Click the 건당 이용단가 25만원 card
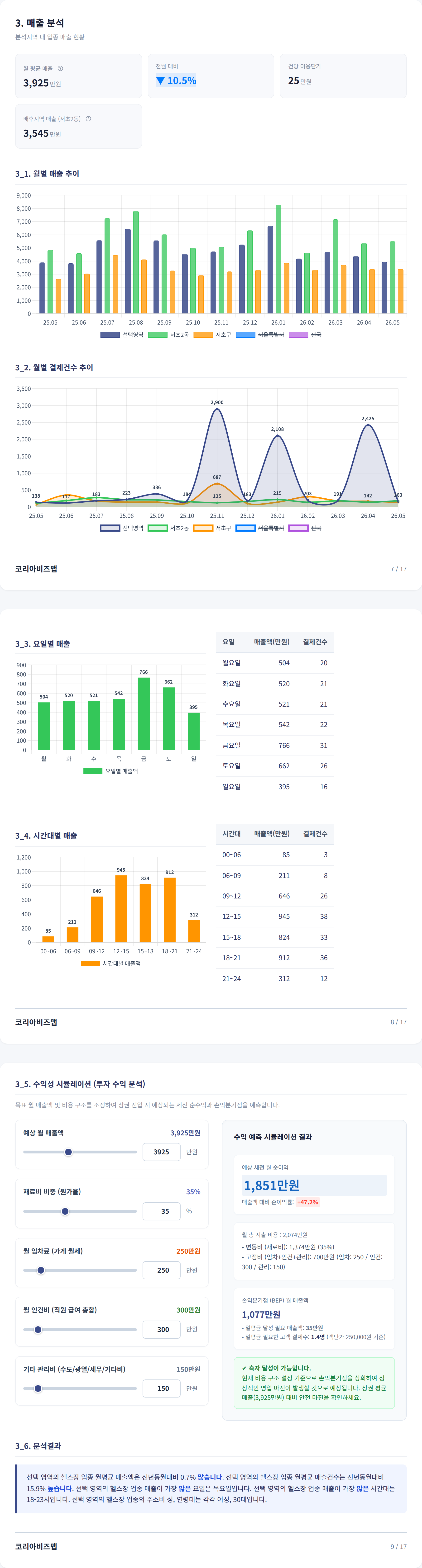This screenshot has width=422, height=1568. pos(343,76)
